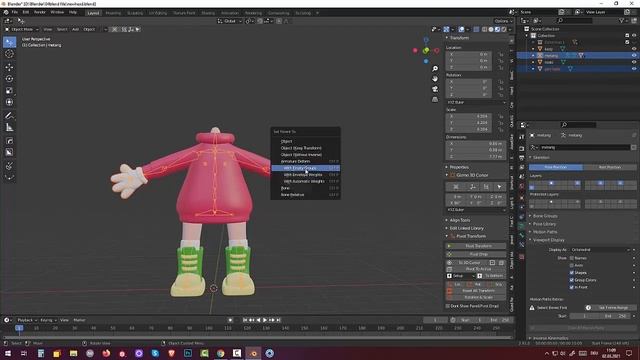Open the Render properties tab icon
The image size is (640, 360).
pos(522,148)
